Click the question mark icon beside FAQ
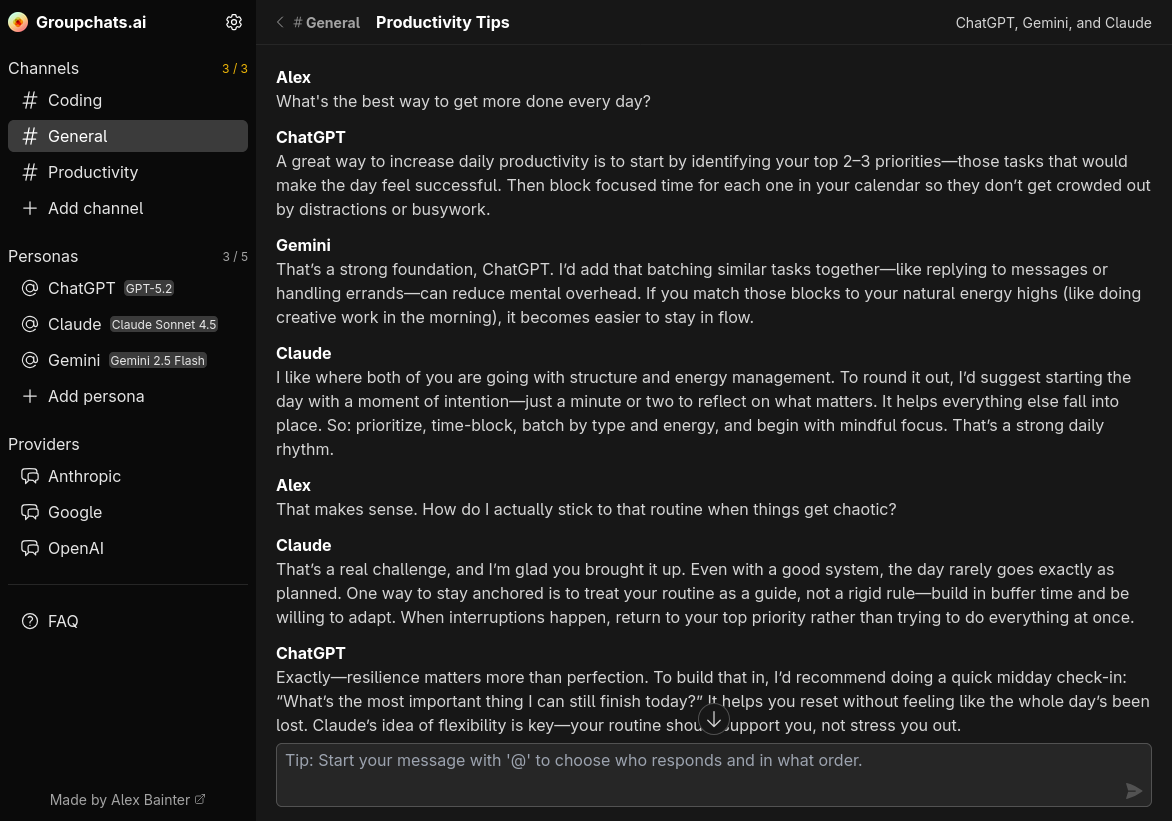Viewport: 1172px width, 821px height. click(x=30, y=621)
